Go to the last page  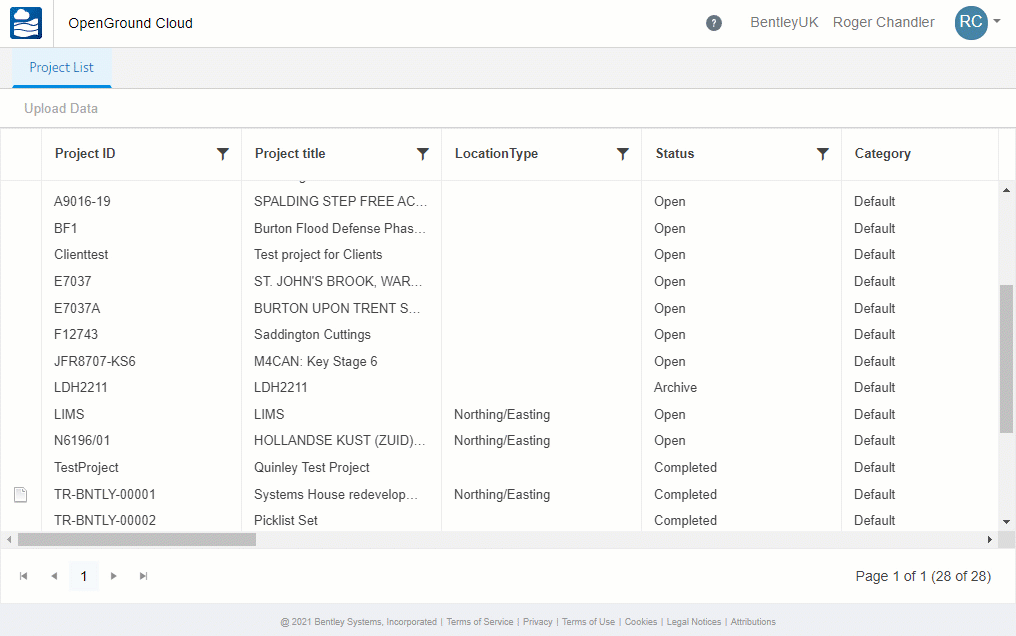[x=143, y=576]
